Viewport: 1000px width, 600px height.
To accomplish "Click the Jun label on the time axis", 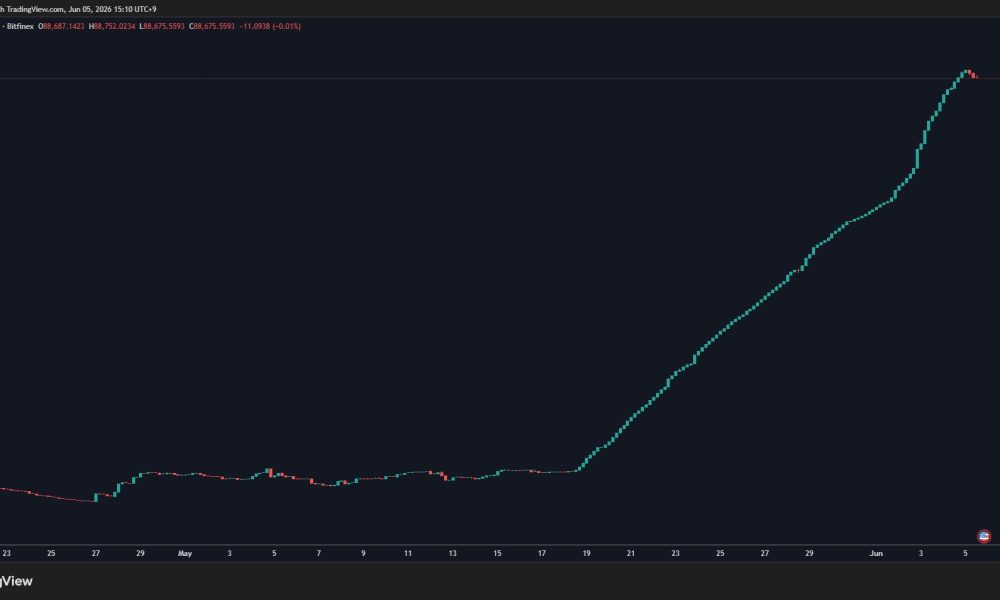I will click(x=876, y=553).
